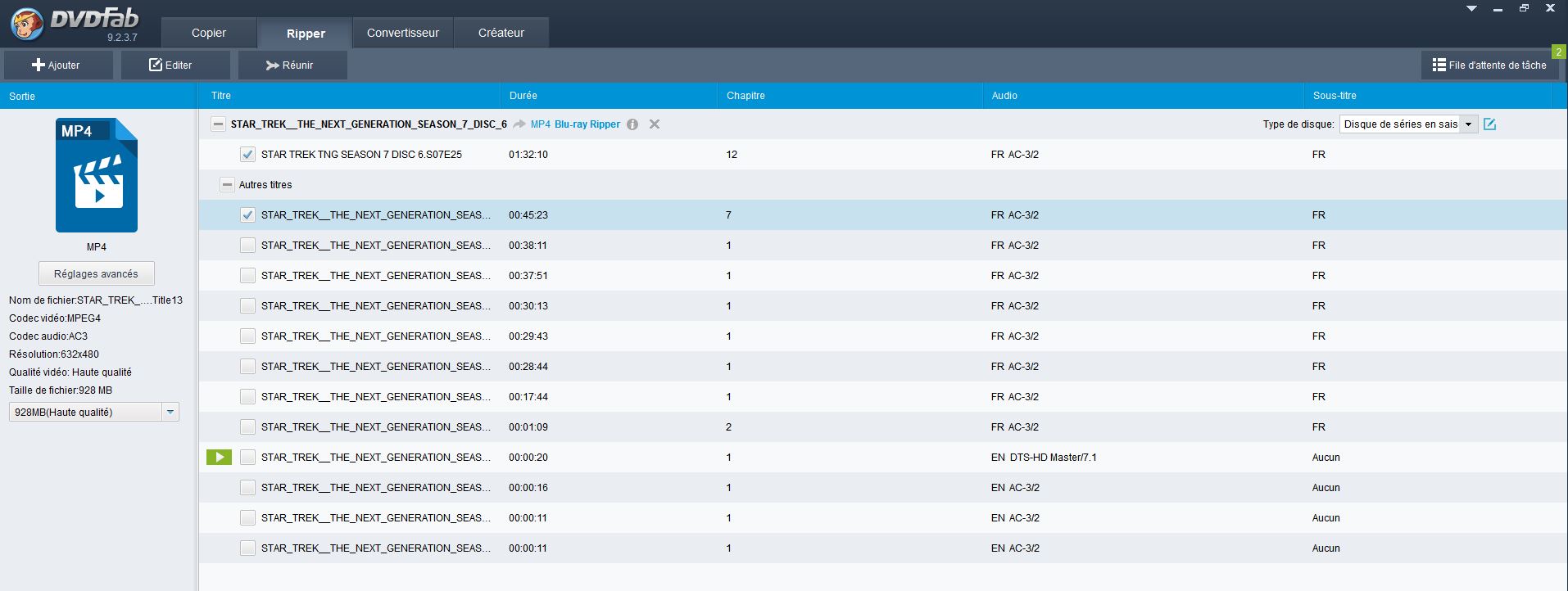The image size is (1568, 591).
Task: Click the Chapitre column header
Action: (x=850, y=96)
